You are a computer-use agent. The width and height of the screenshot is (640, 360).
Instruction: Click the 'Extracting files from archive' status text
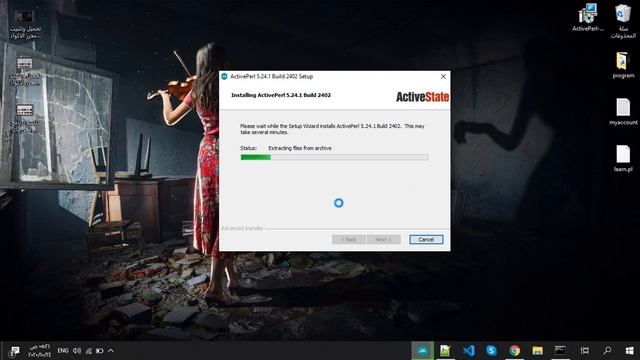[x=300, y=148]
